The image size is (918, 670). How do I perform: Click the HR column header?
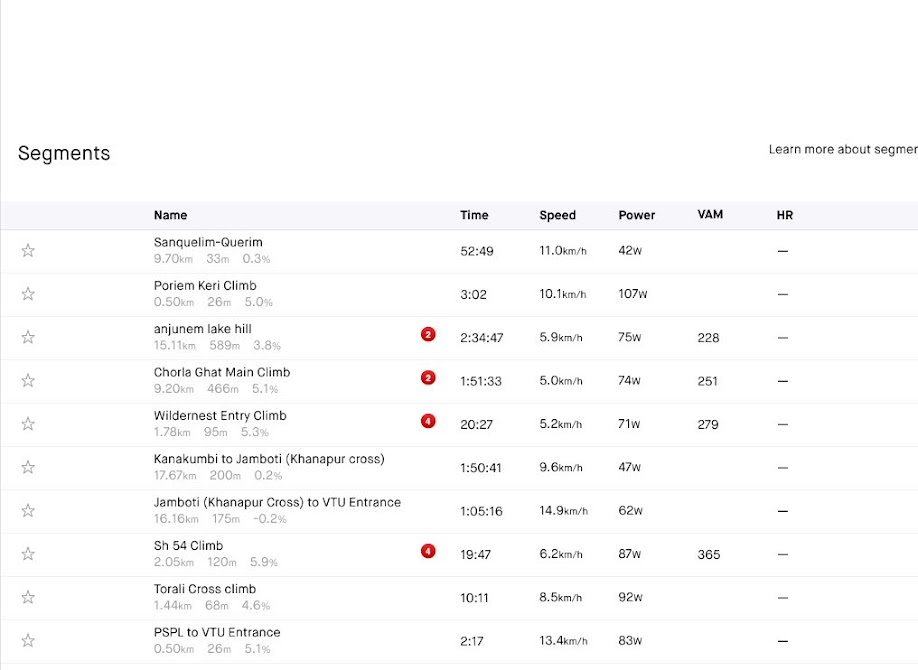click(785, 215)
